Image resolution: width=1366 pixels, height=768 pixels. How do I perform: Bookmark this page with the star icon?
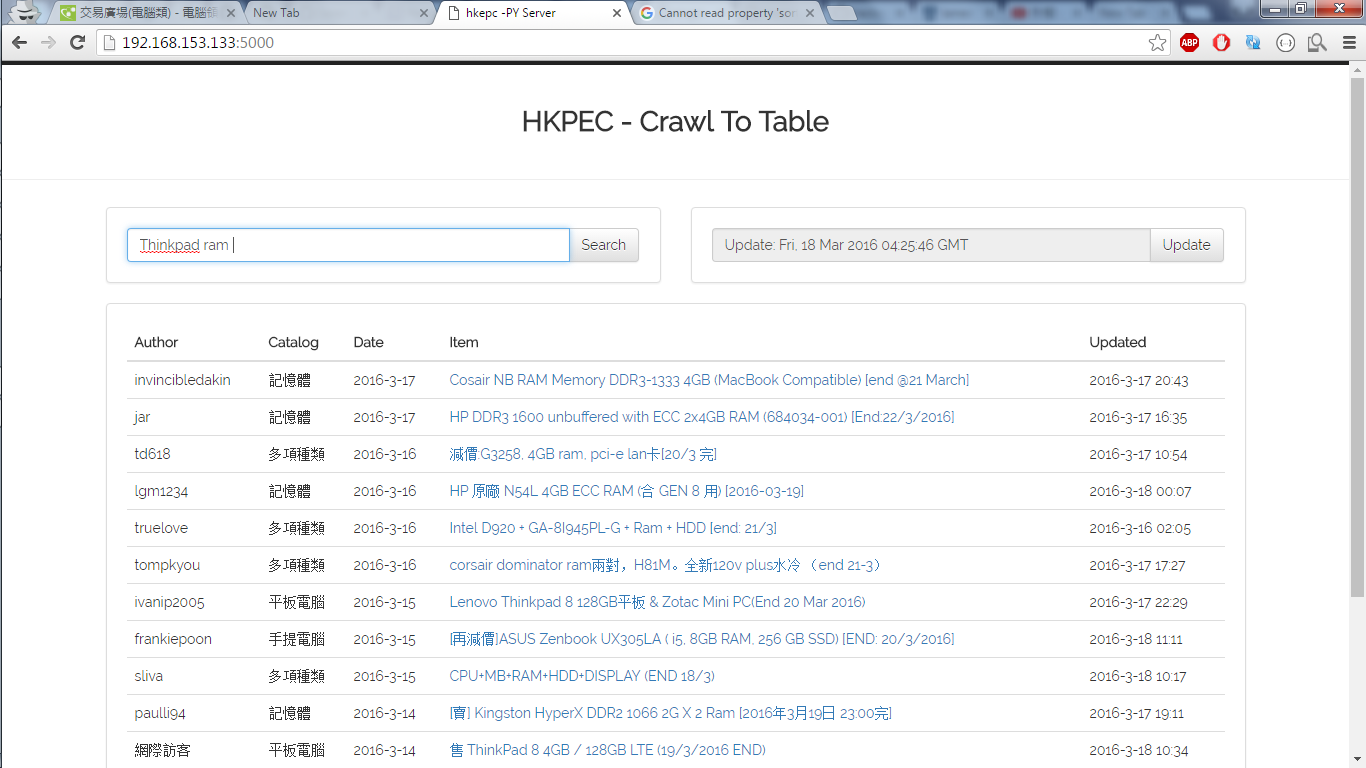[1157, 42]
